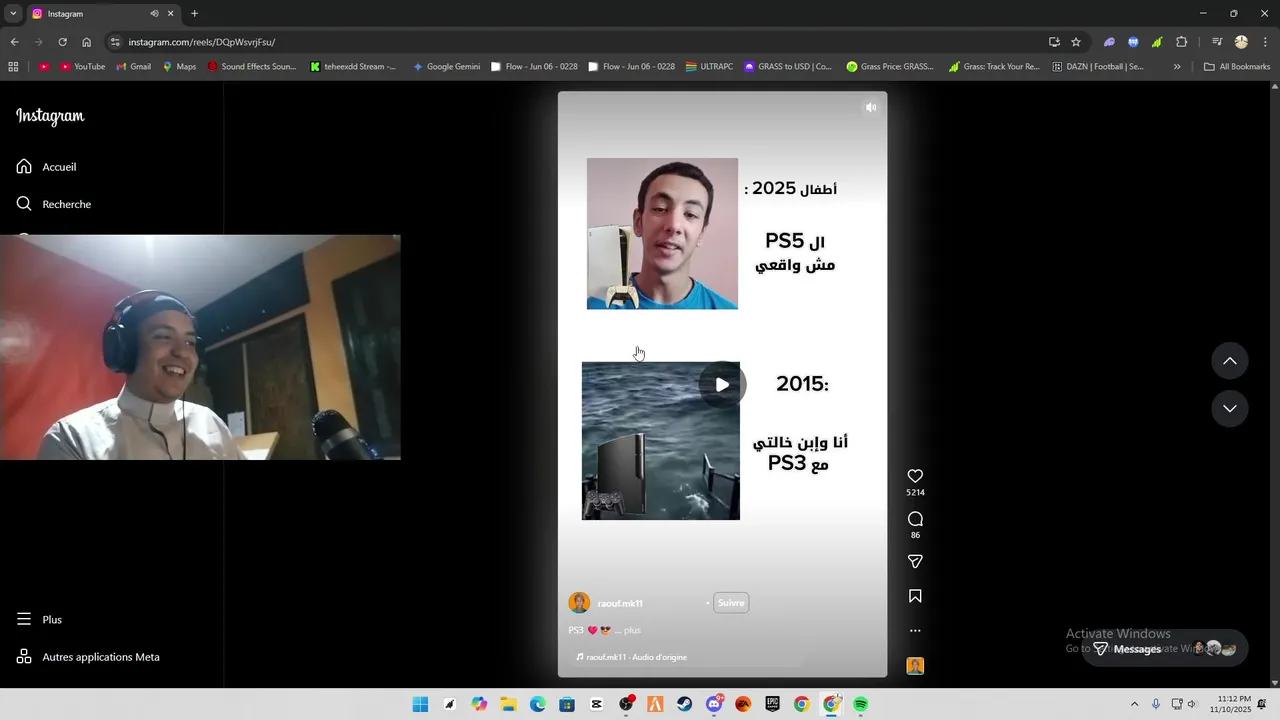
Task: Open the media control toolbar icon
Action: pyautogui.click(x=1217, y=42)
